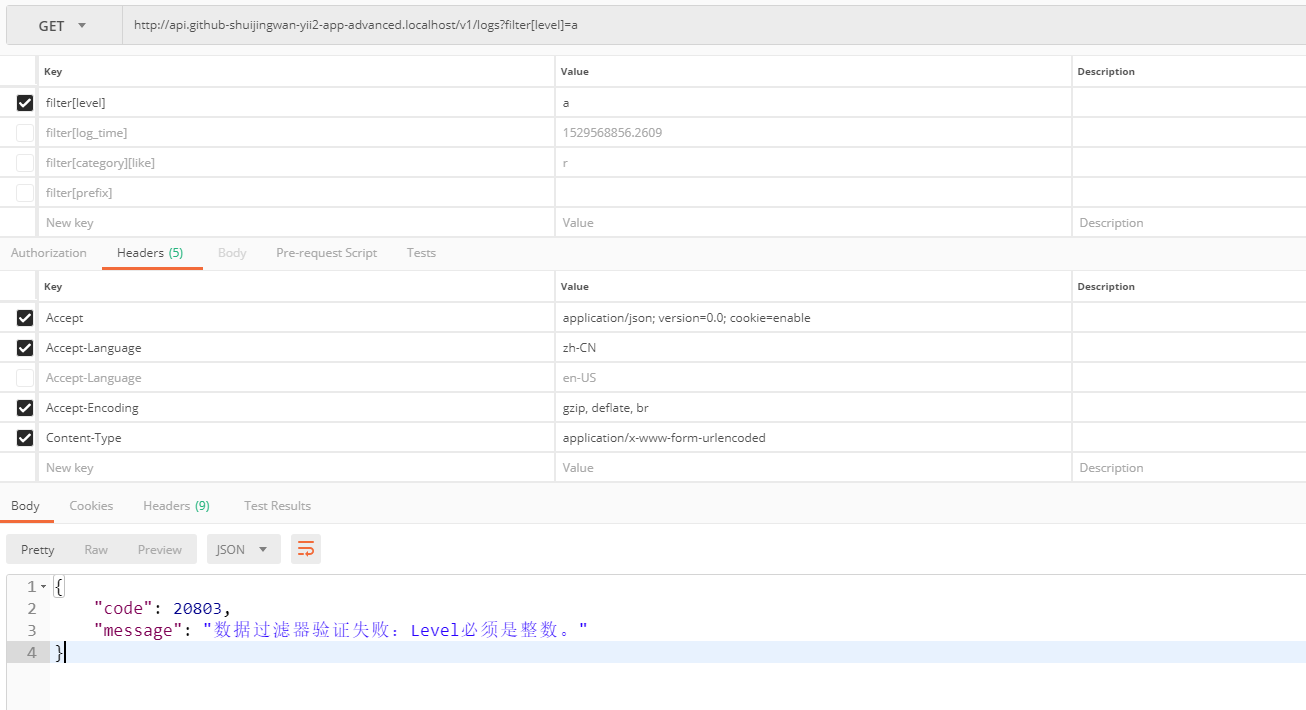The width and height of the screenshot is (1306, 710).
Task: Click the New key field in query params
Action: point(295,223)
